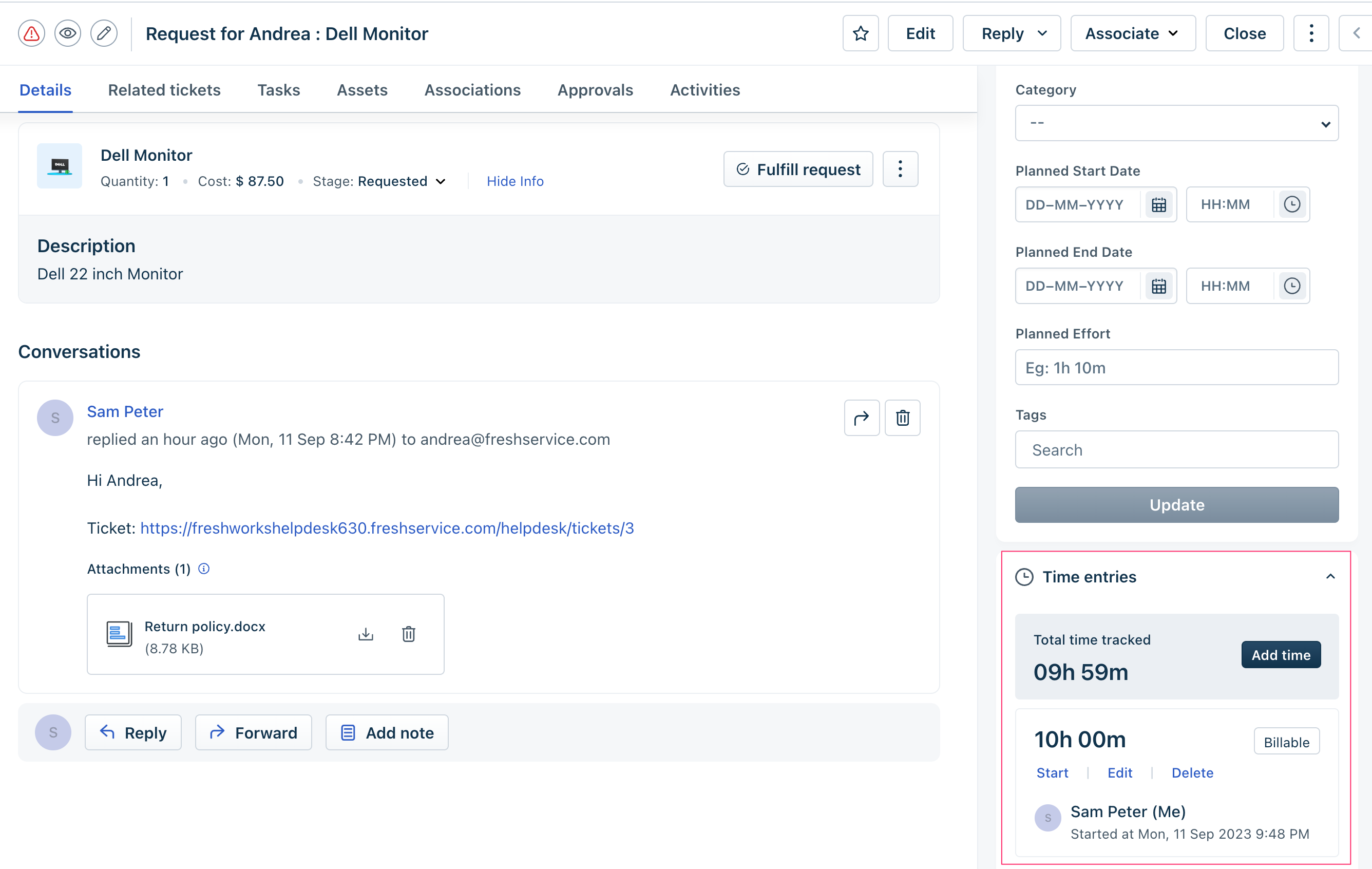Switch to the Details tab
The width and height of the screenshot is (1372, 869).
[x=46, y=90]
